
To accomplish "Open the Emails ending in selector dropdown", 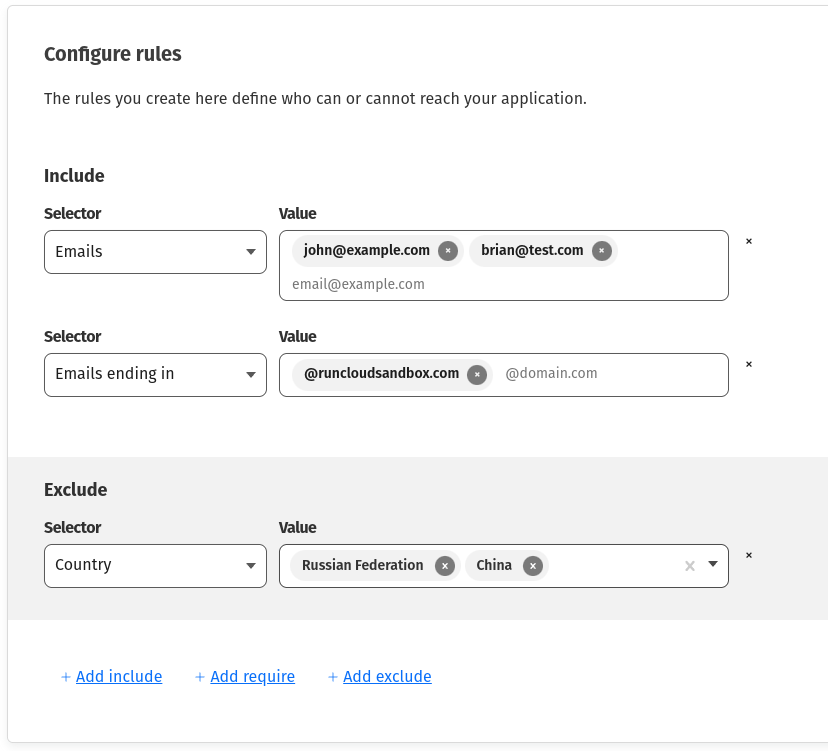I will coord(155,374).
